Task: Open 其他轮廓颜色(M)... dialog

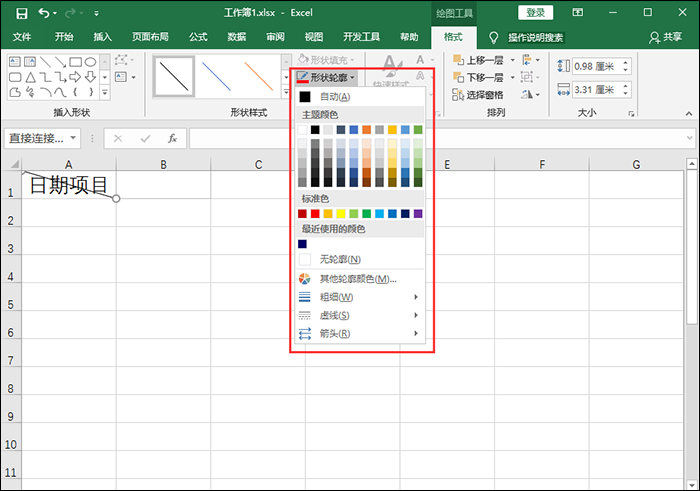Action: pos(359,279)
